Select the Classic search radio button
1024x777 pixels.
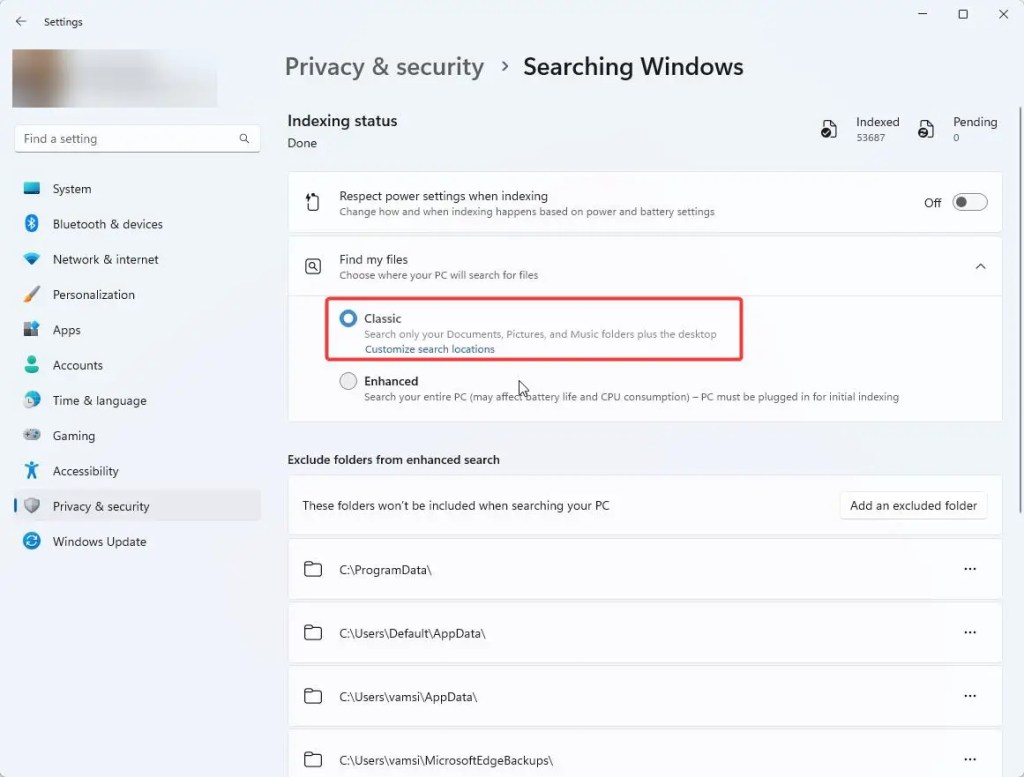[x=348, y=318]
